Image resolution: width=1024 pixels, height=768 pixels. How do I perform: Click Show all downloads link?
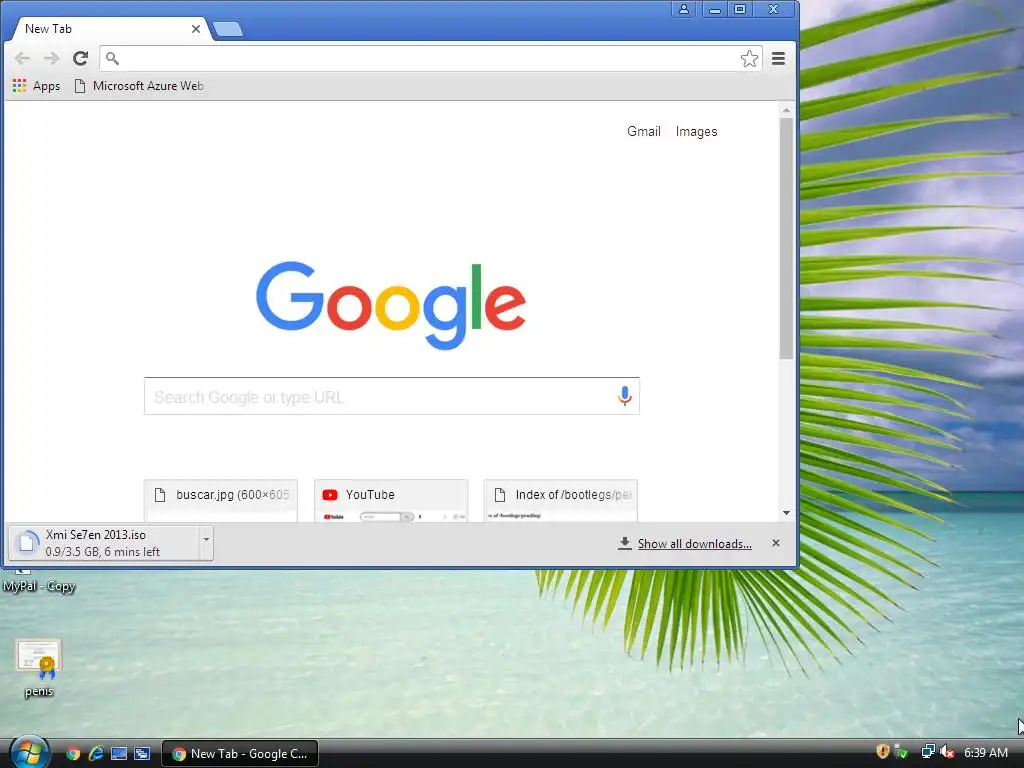(x=694, y=544)
